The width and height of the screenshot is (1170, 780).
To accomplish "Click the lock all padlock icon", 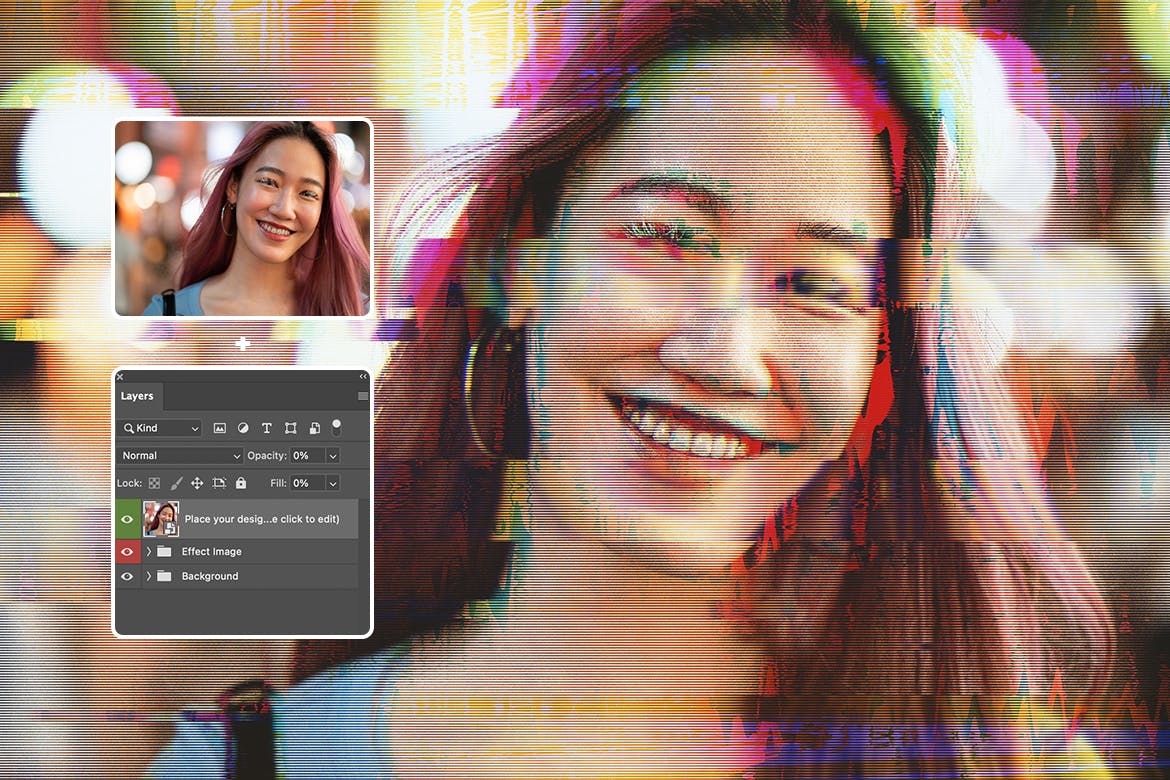I will 242,483.
